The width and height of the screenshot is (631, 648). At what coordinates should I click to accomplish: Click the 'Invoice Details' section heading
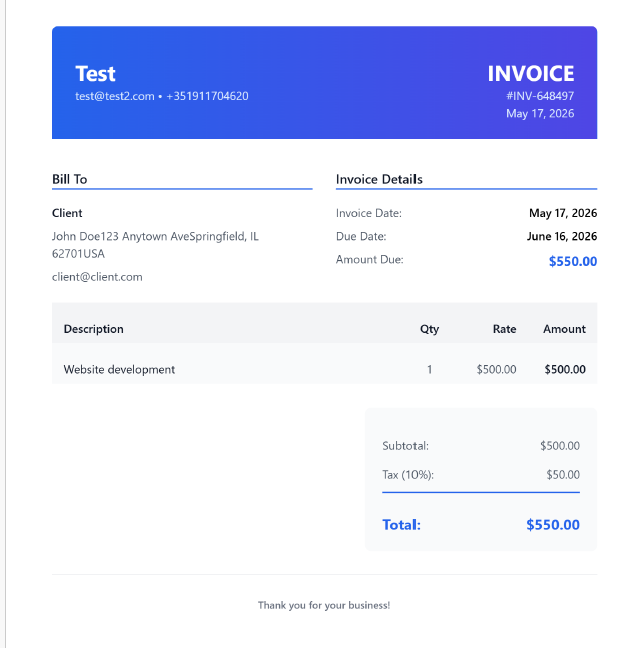tap(379, 179)
